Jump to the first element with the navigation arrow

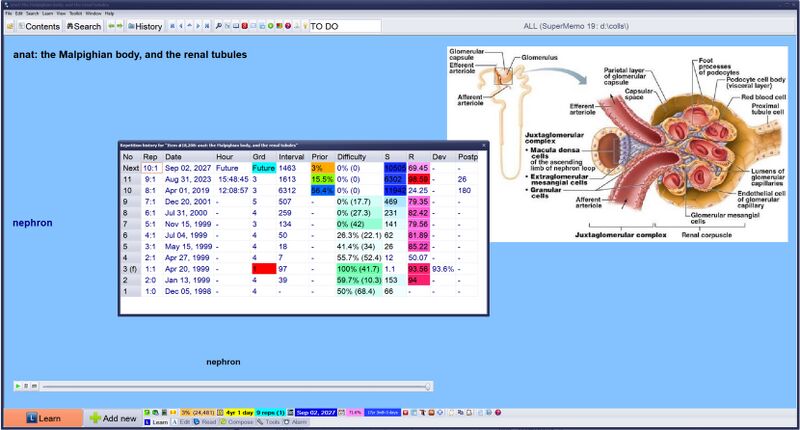[x=172, y=26]
